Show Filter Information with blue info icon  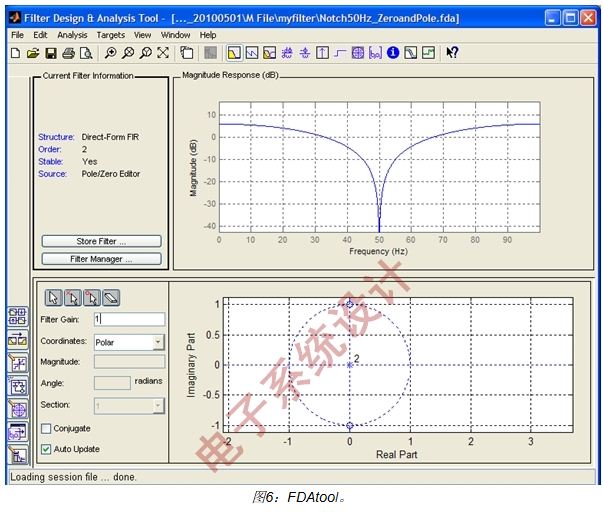click(393, 53)
